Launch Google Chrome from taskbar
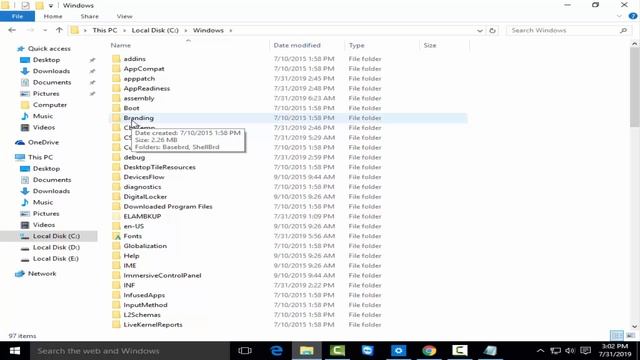 coord(429,351)
